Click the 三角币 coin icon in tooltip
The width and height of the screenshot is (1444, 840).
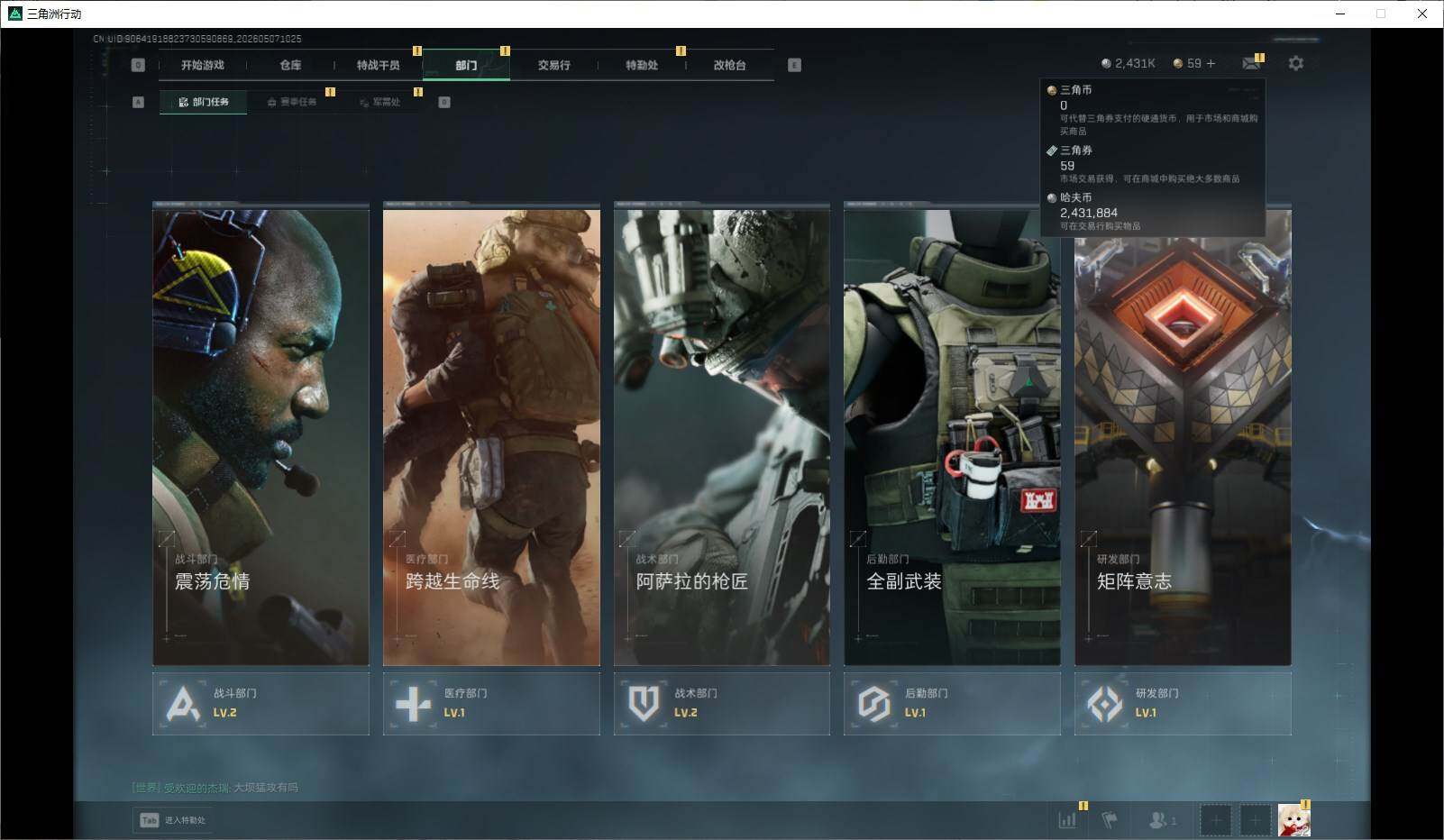tap(1051, 90)
